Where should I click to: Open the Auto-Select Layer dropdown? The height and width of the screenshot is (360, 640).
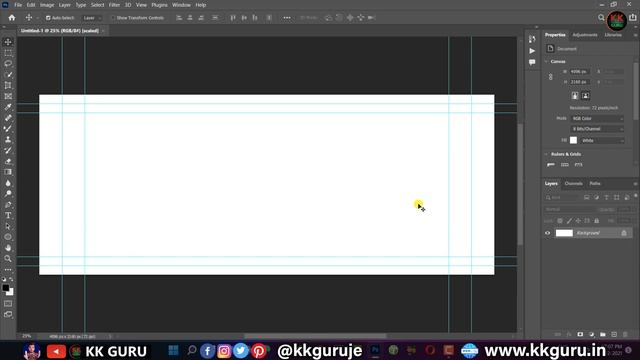[x=91, y=18]
